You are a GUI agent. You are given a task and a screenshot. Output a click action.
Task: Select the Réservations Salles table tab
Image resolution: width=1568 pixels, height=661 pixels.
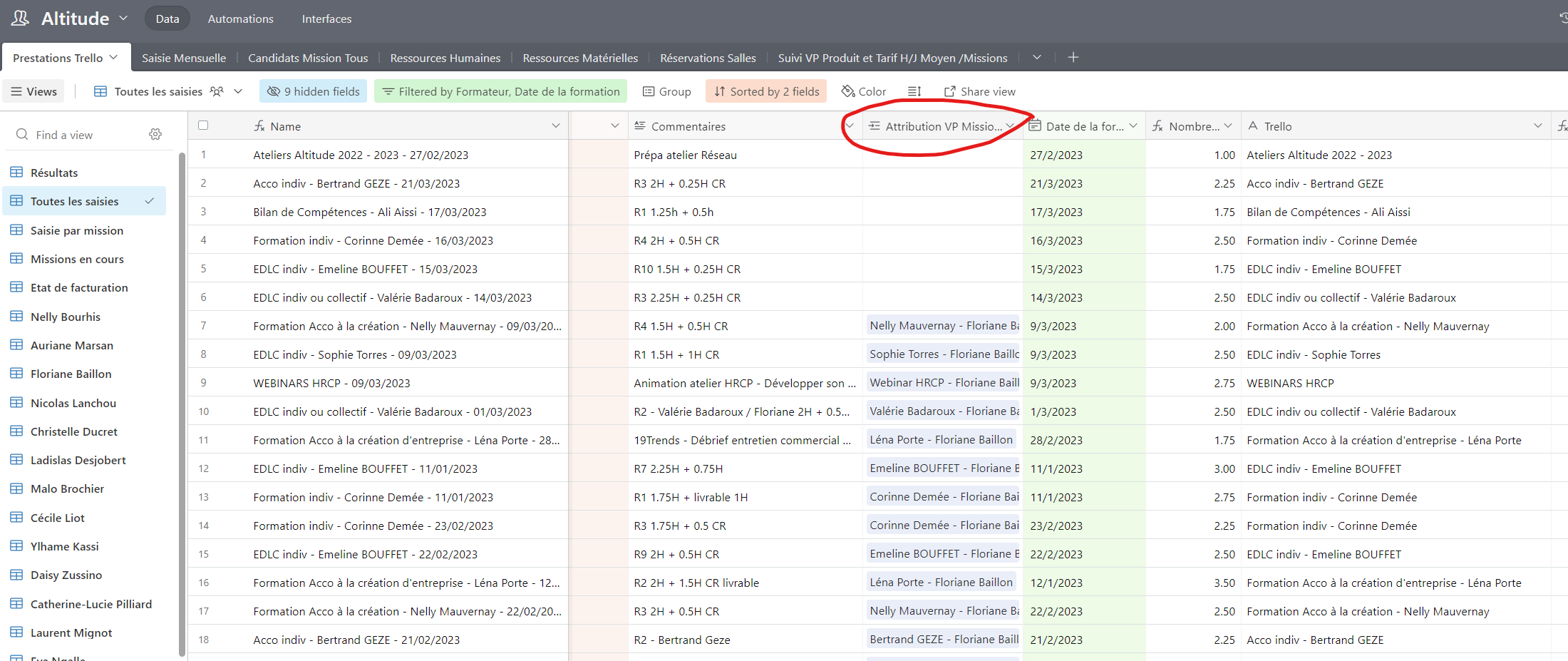(708, 58)
